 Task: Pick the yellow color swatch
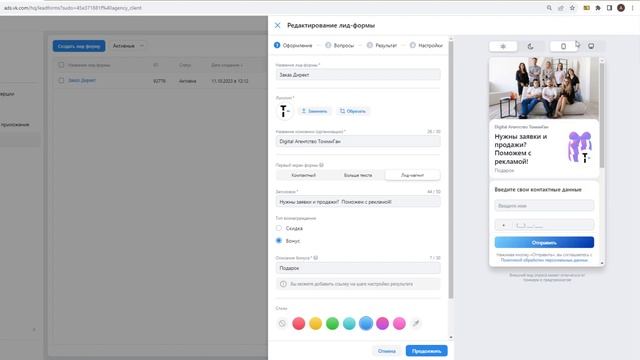[316, 323]
